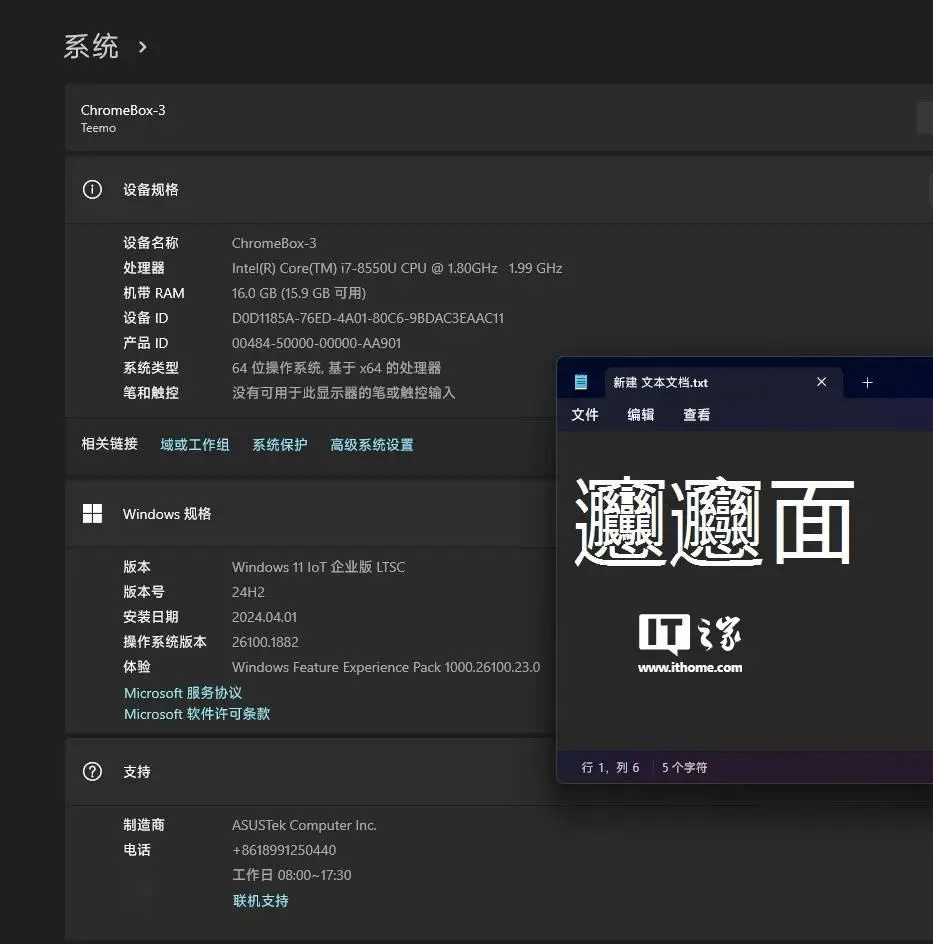Open the 编辑 menu in Notepad
The image size is (933, 944).
pyautogui.click(x=640, y=415)
